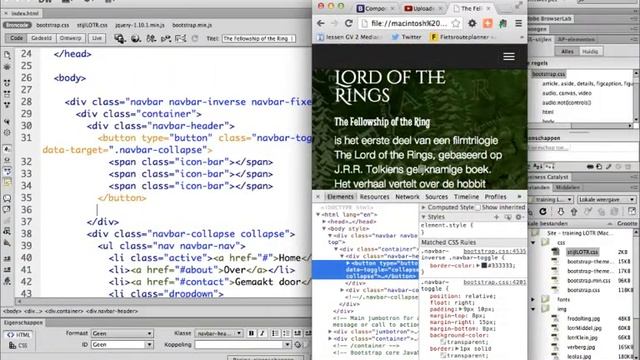This screenshot has height=360, width=640.
Task: Open the Profiles tab in DevTools
Action: point(496,197)
